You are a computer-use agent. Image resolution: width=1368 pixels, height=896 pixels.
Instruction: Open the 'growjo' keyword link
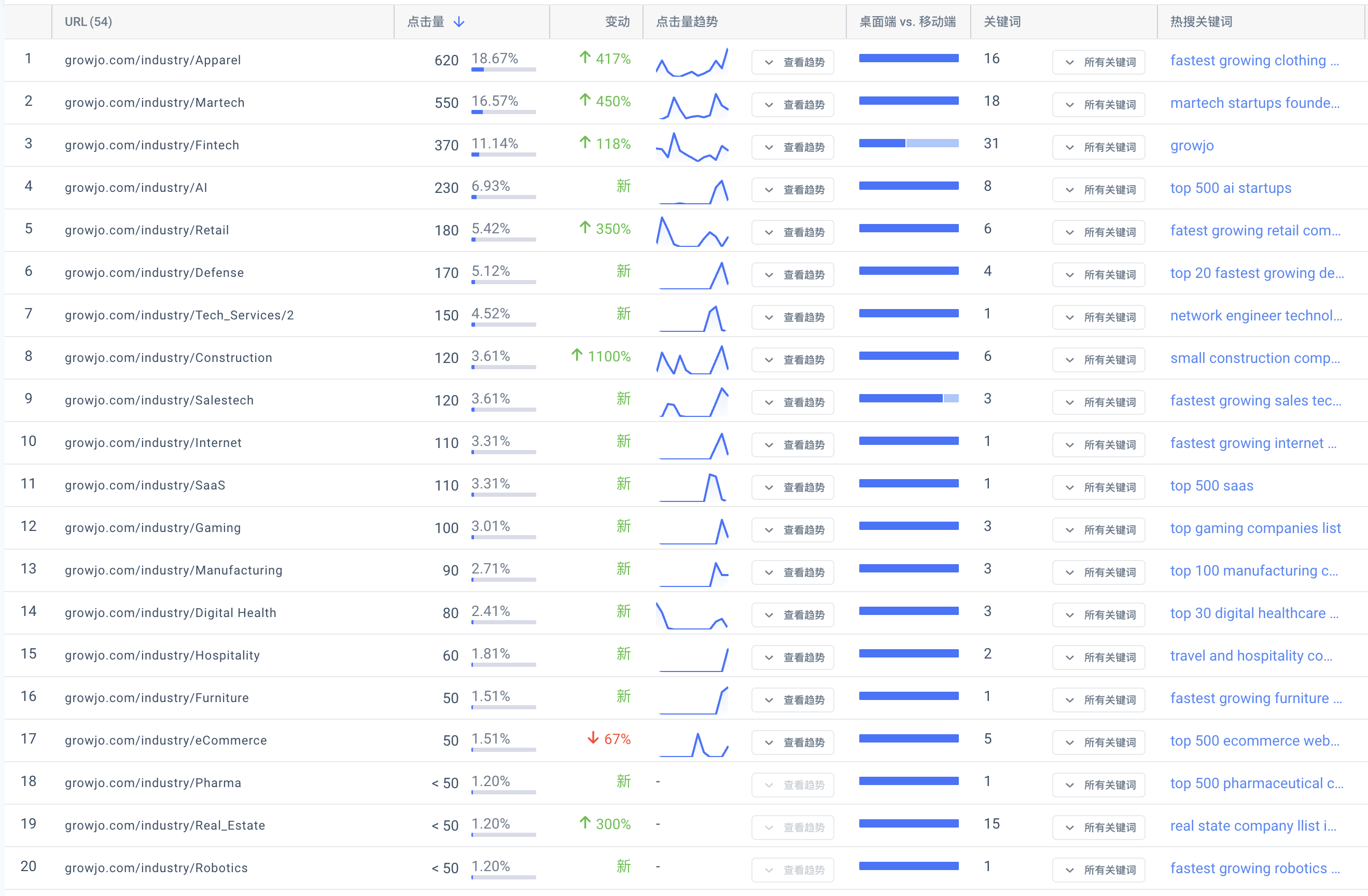1192,145
